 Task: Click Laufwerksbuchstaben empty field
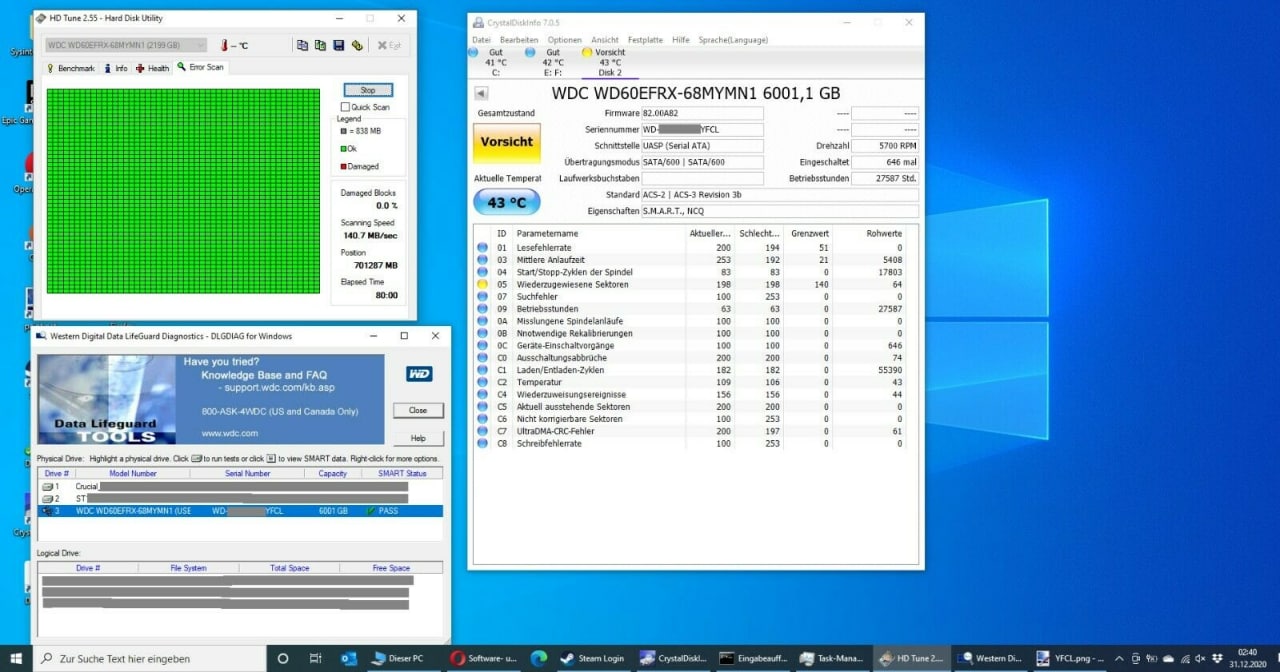[702, 178]
